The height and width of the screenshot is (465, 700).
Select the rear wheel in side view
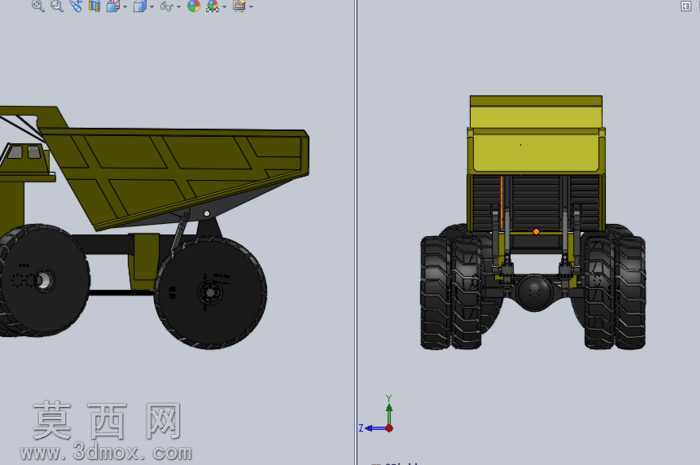click(x=211, y=293)
